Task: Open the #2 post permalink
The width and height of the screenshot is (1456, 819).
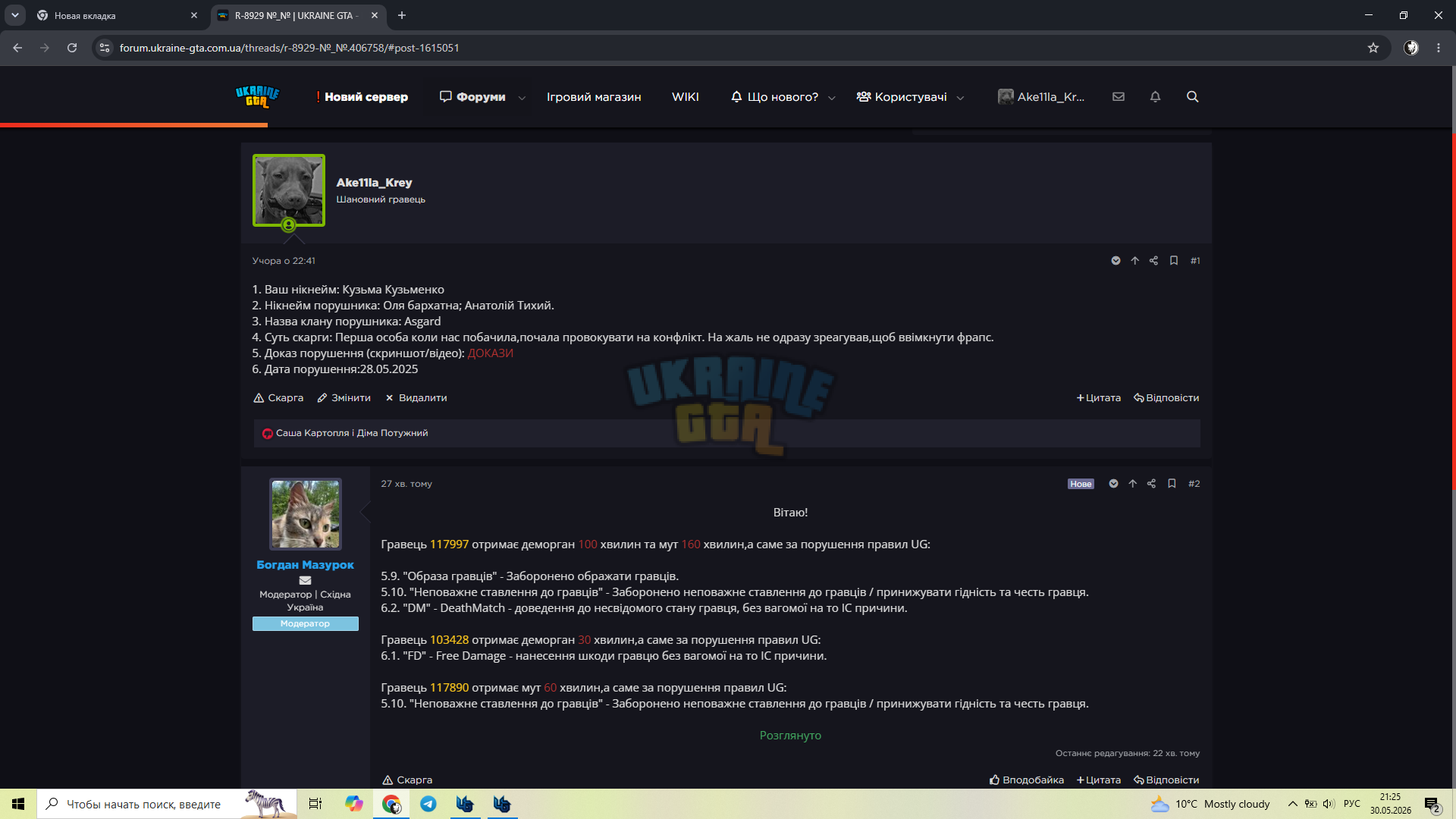Action: click(x=1194, y=483)
